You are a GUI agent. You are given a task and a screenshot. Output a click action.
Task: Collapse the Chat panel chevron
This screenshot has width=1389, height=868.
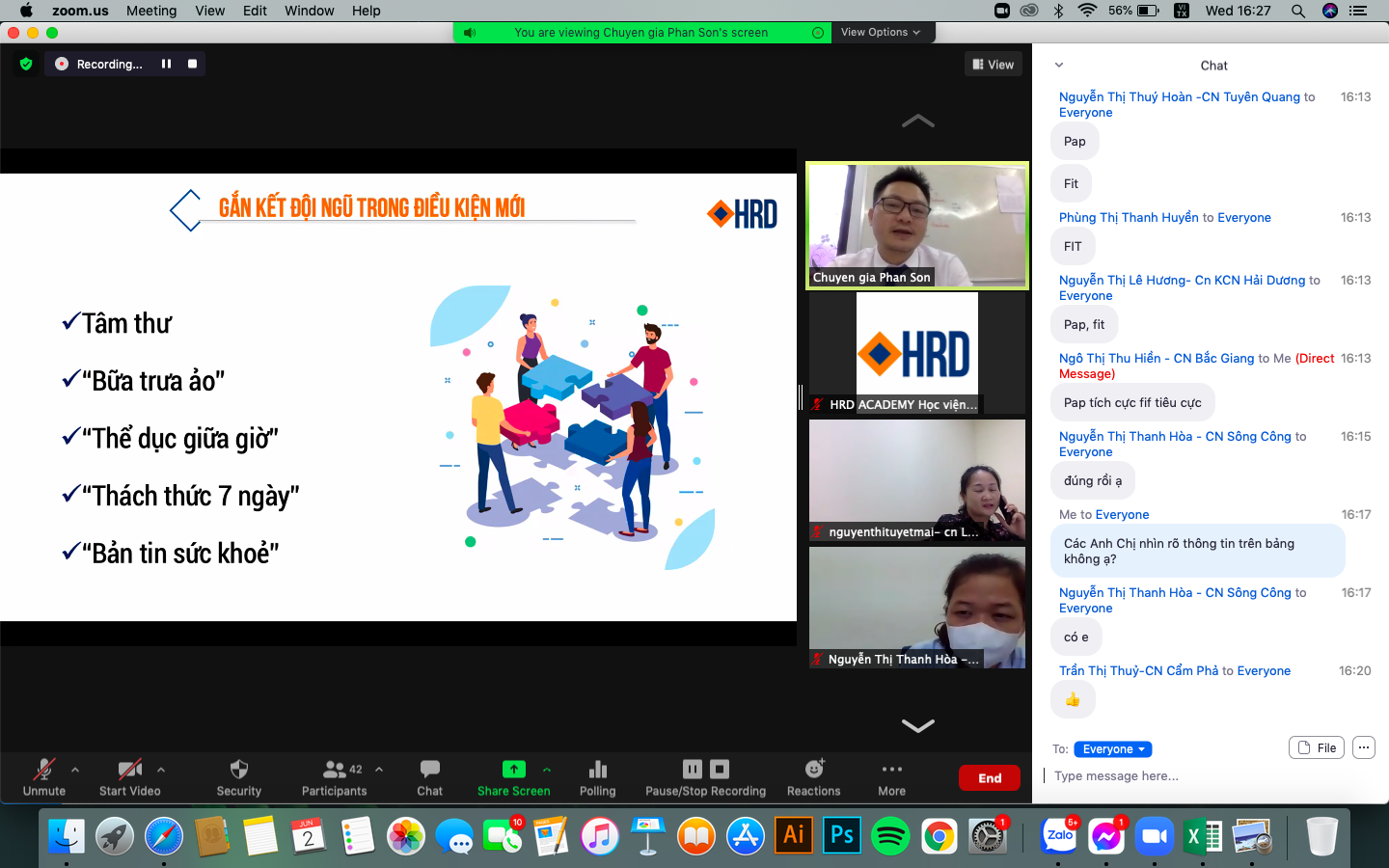[1059, 66]
